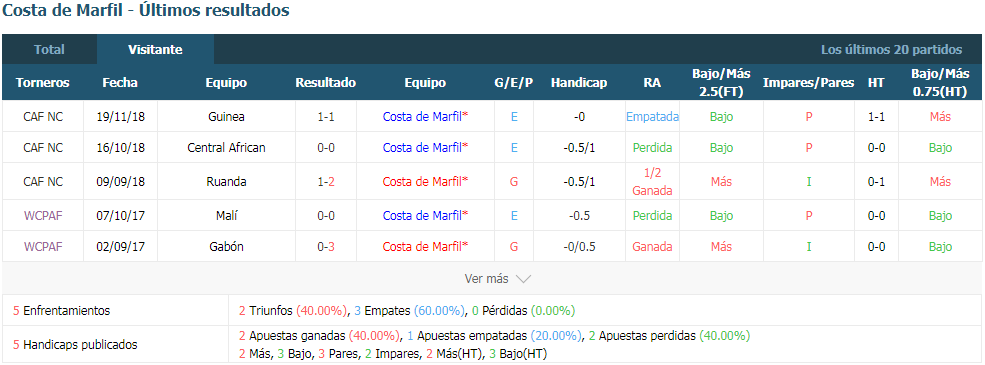This screenshot has height=365, width=985.
Task: Click the Malí team name
Action: pos(226,215)
